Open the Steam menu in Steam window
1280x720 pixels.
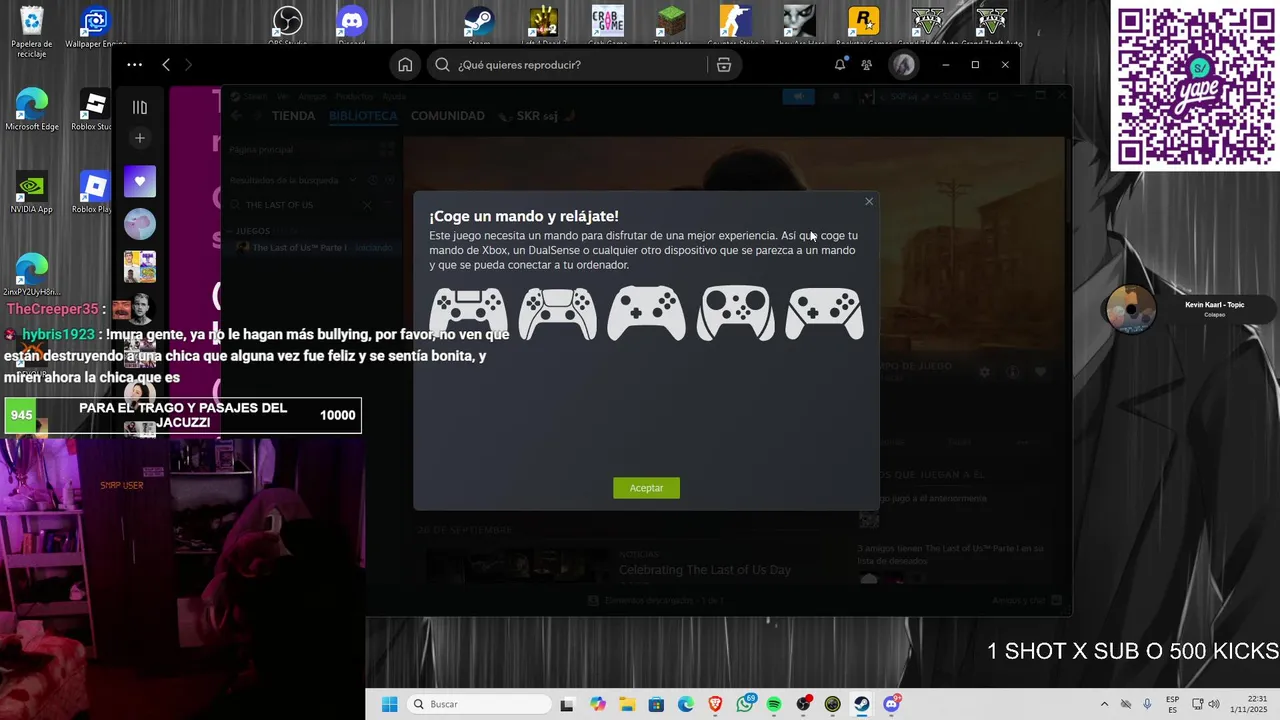[x=255, y=97]
